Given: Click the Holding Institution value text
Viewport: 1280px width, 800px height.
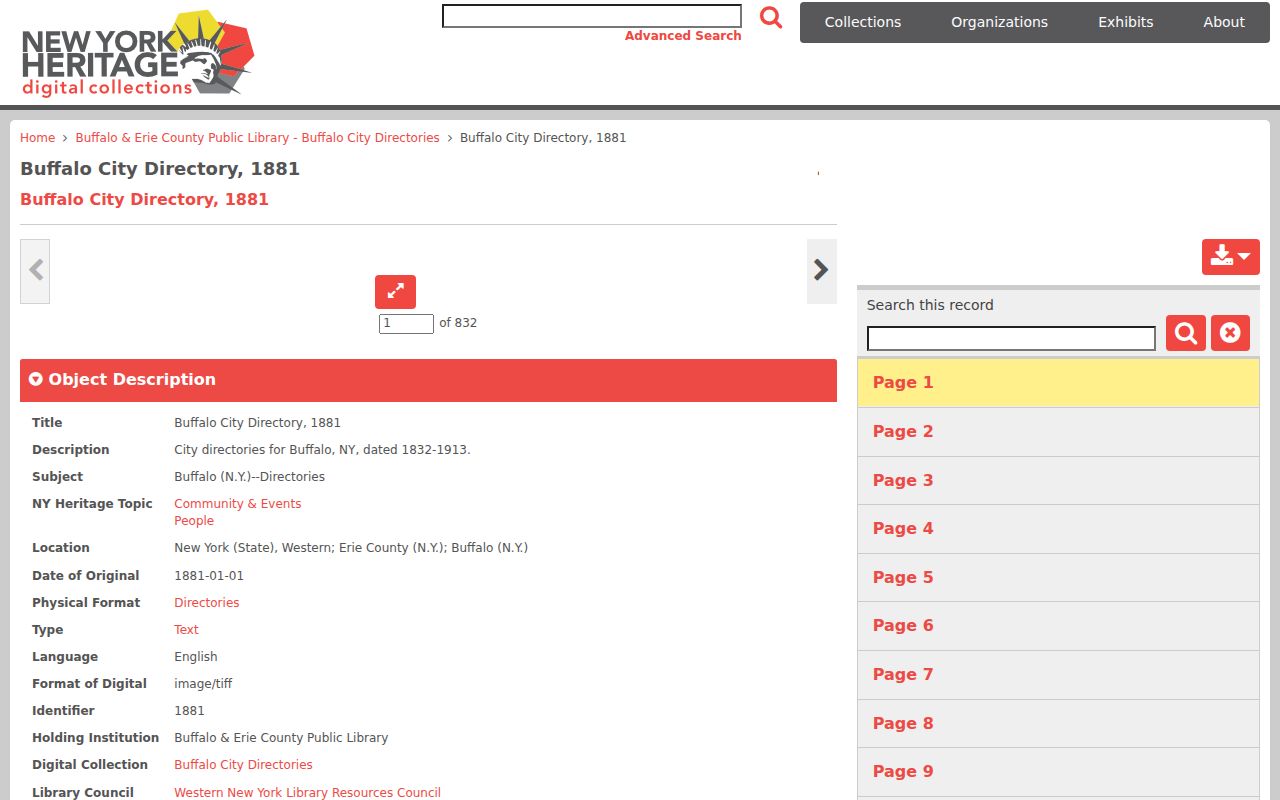Looking at the screenshot, I should (x=281, y=738).
